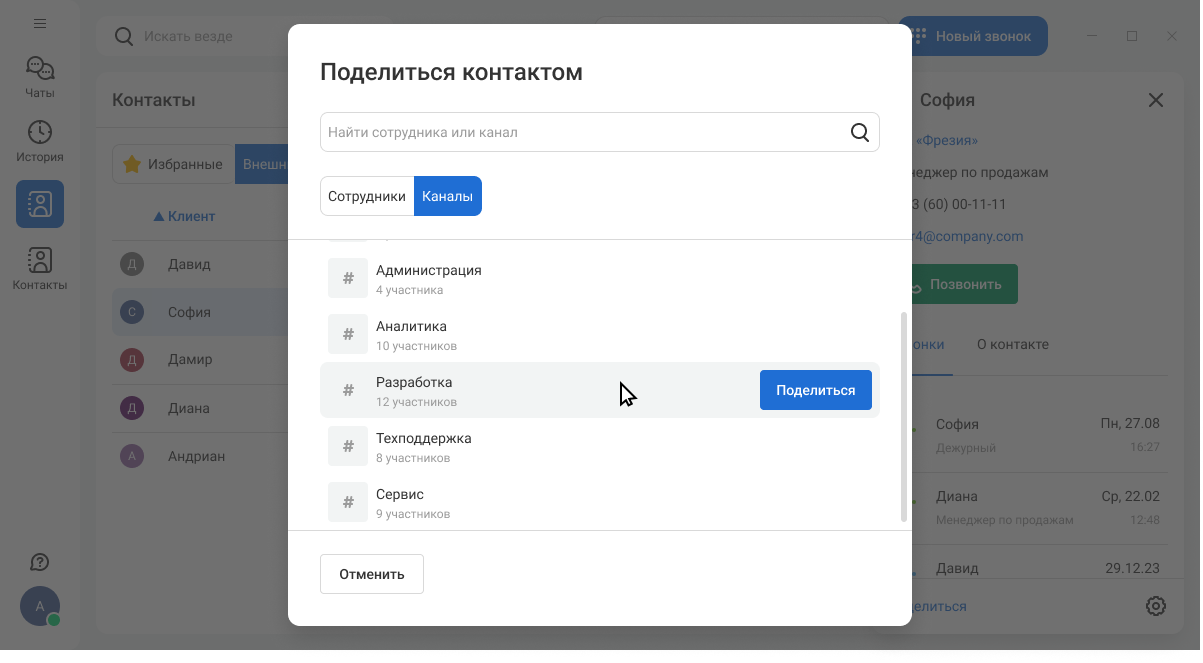Switch to the Сотрудники tab

[367, 196]
